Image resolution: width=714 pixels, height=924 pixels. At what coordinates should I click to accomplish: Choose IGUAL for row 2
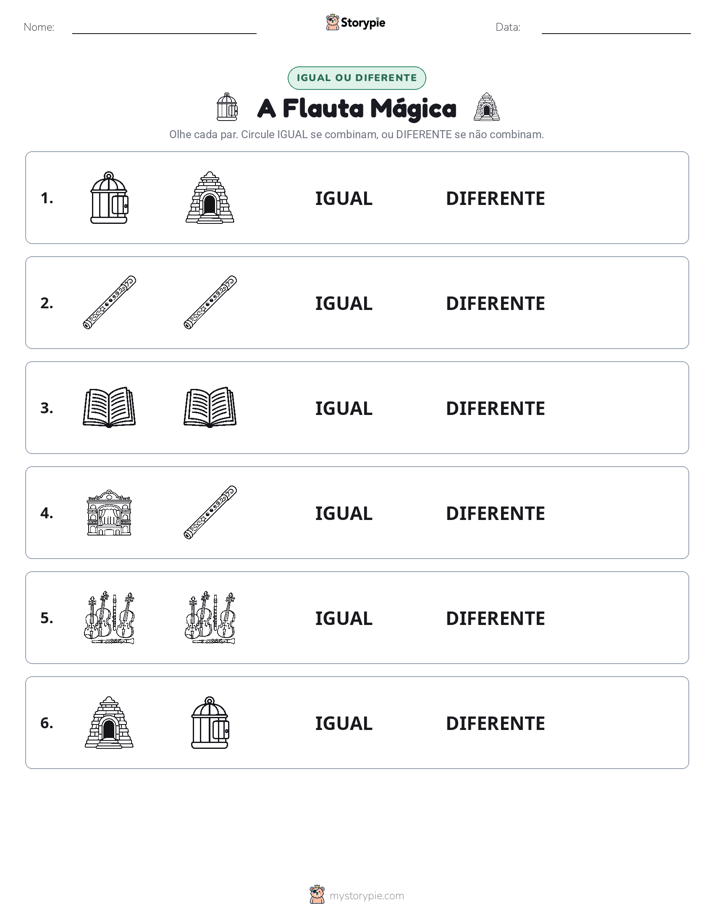tap(343, 303)
